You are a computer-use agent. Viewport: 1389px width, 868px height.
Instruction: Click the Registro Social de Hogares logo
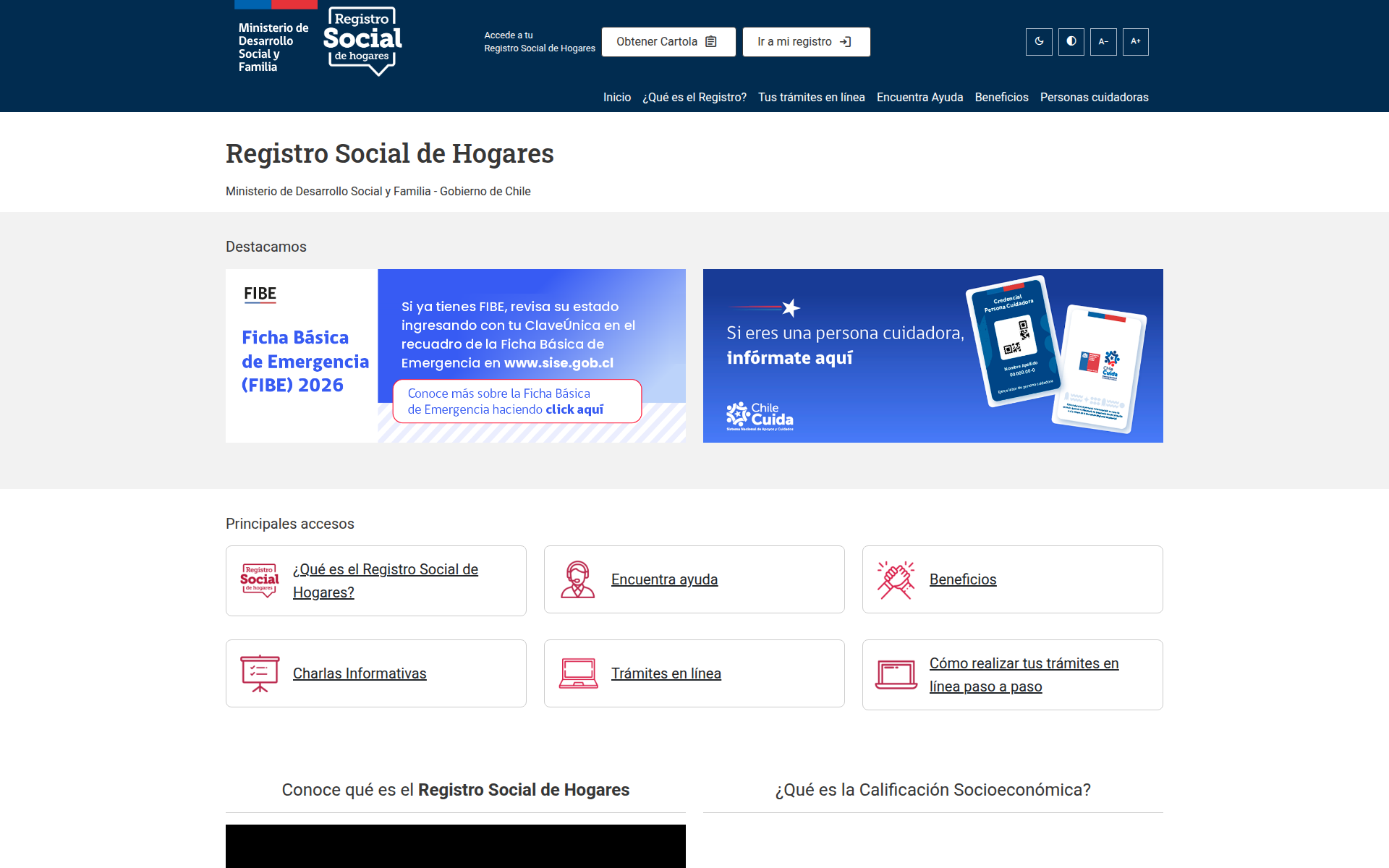[362, 41]
